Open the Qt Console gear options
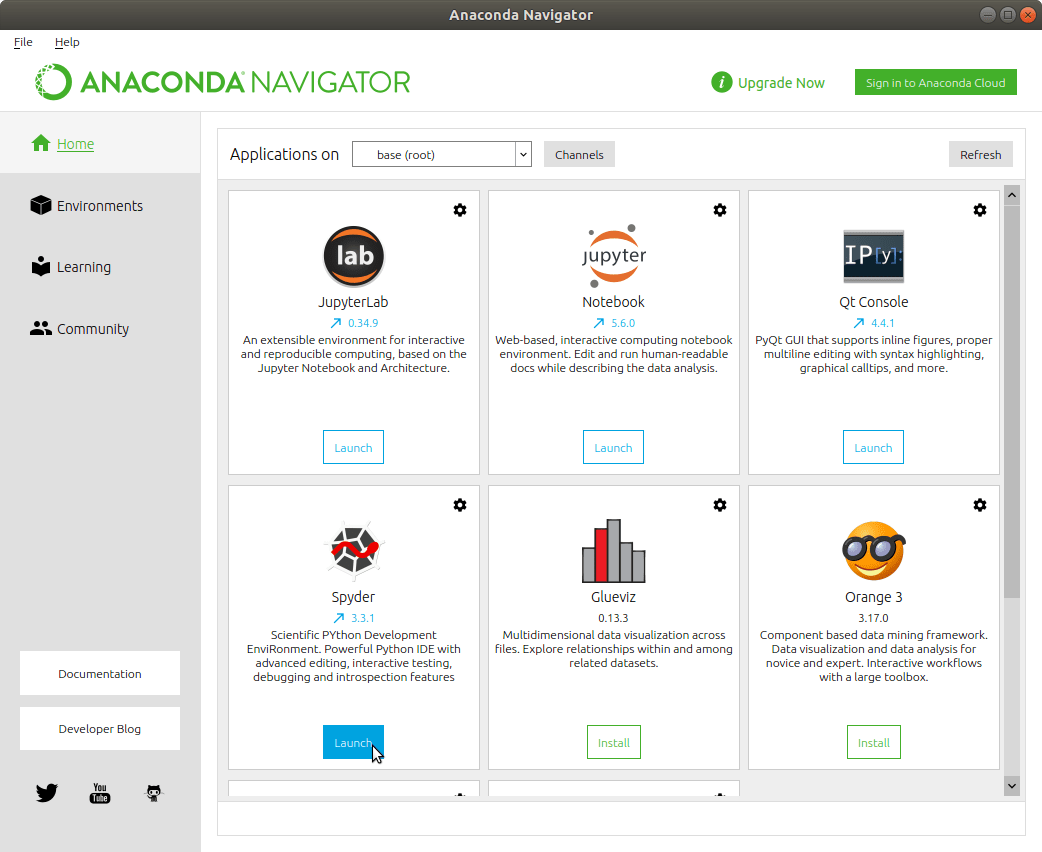Viewport: 1042px width, 852px height. click(x=980, y=210)
